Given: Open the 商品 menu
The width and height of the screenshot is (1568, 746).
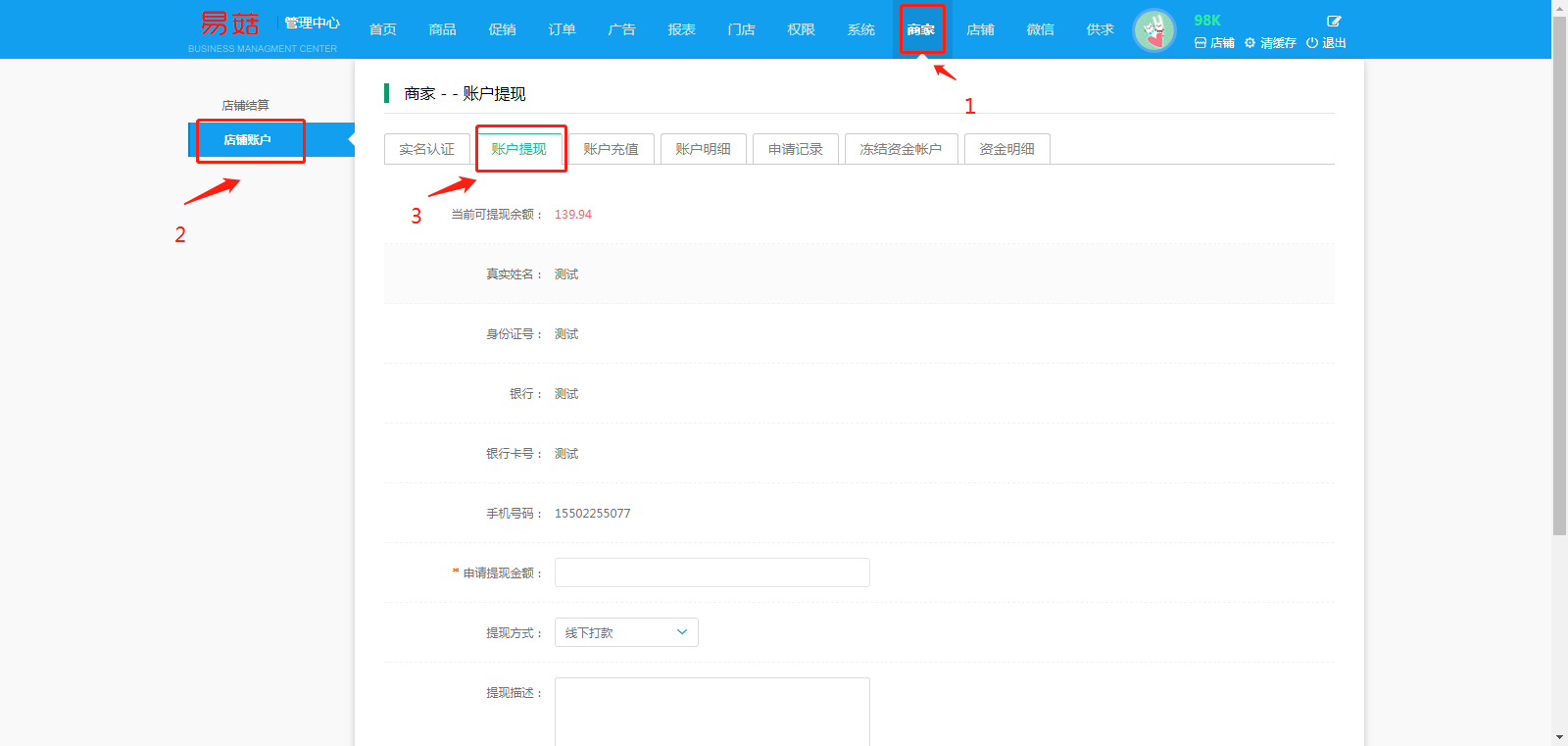Looking at the screenshot, I should pos(443,29).
